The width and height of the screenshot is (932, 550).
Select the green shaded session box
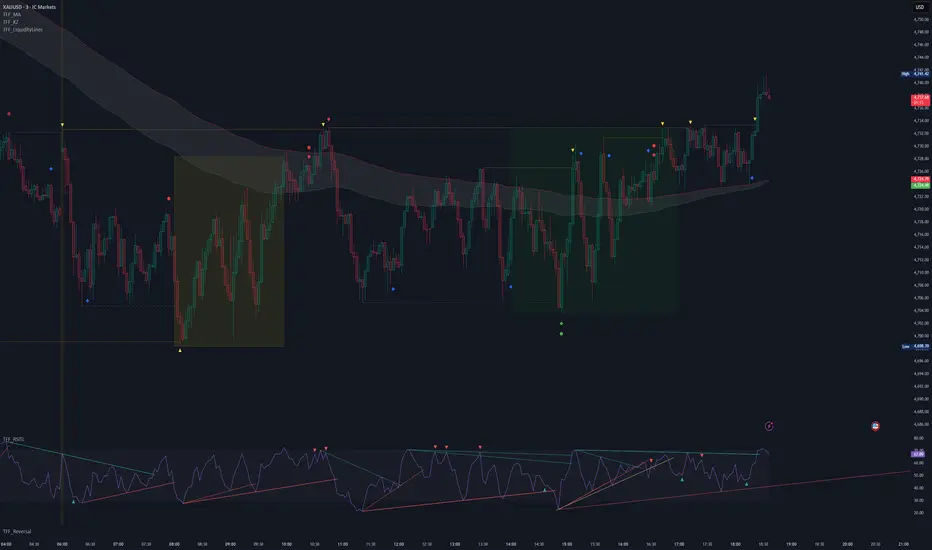[595, 219]
